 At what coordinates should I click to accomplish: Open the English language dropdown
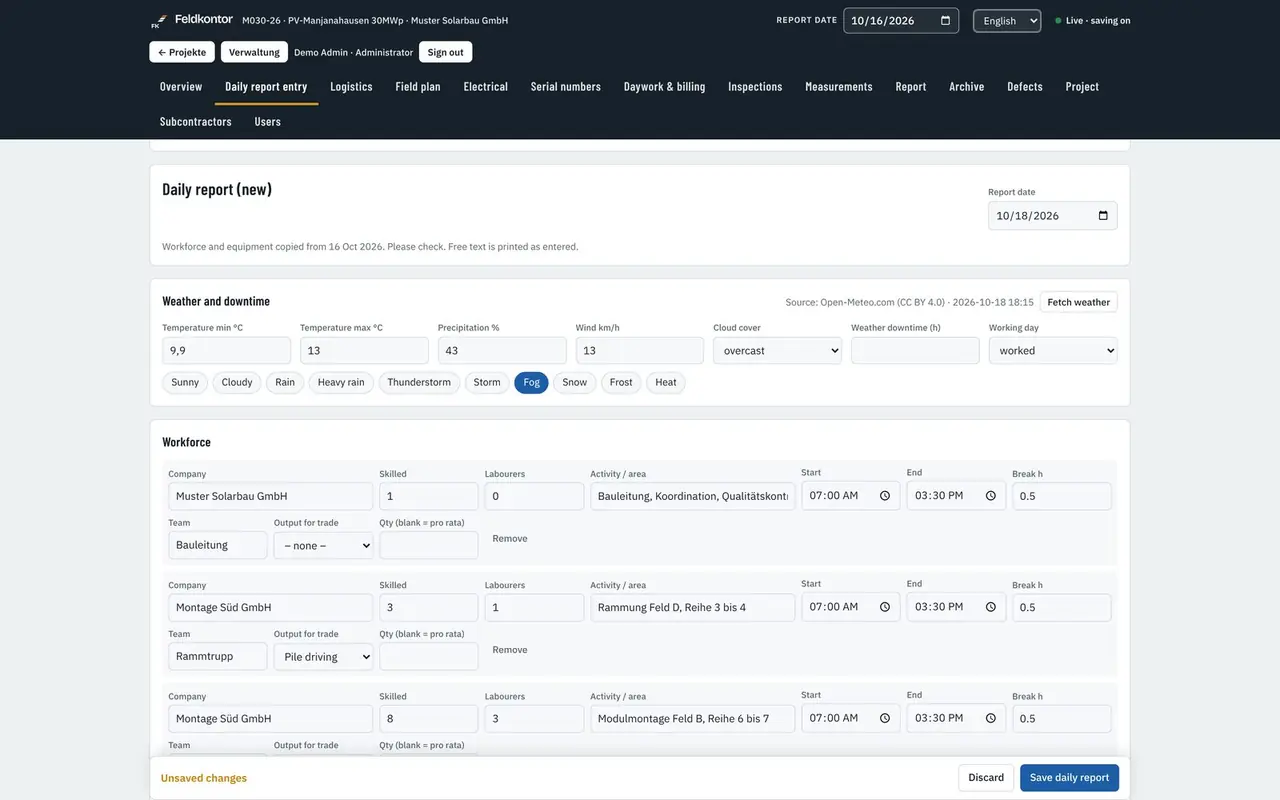click(x=1007, y=21)
